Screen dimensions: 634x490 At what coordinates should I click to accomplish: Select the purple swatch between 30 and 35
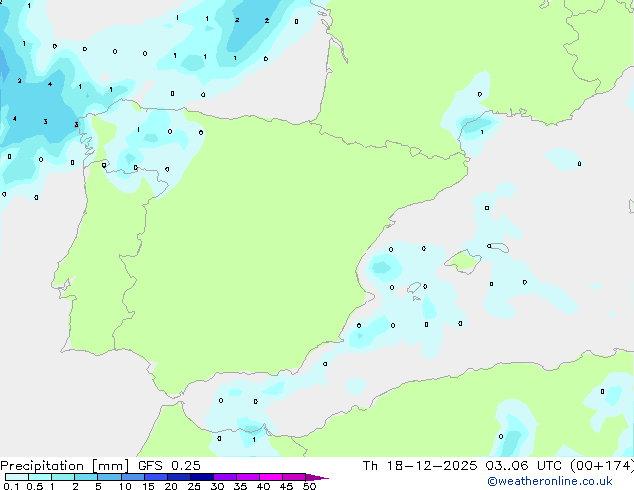coord(224,477)
